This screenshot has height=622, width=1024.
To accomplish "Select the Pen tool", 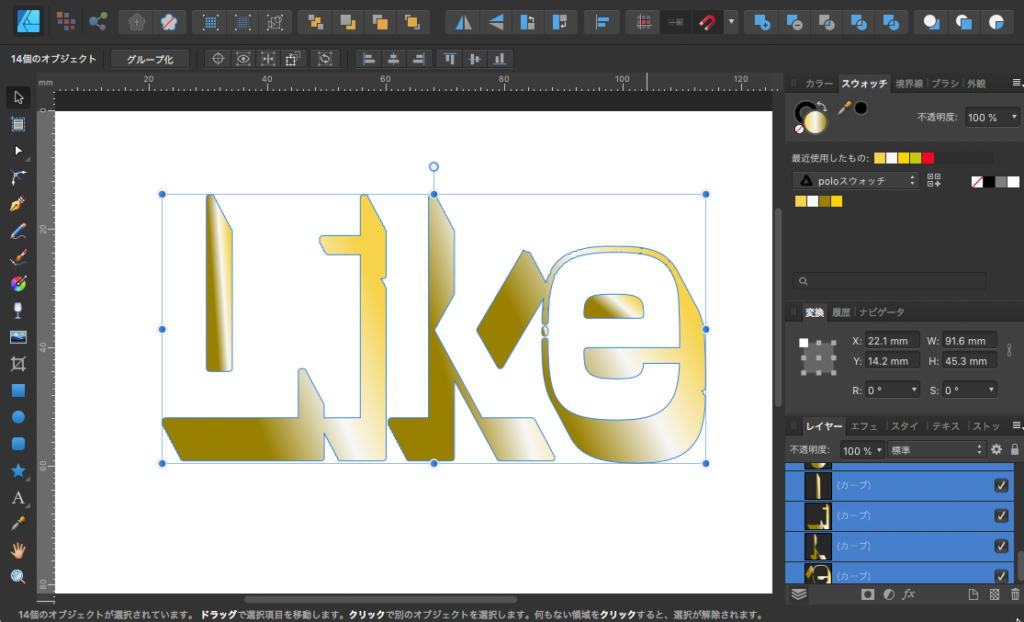I will pos(17,204).
